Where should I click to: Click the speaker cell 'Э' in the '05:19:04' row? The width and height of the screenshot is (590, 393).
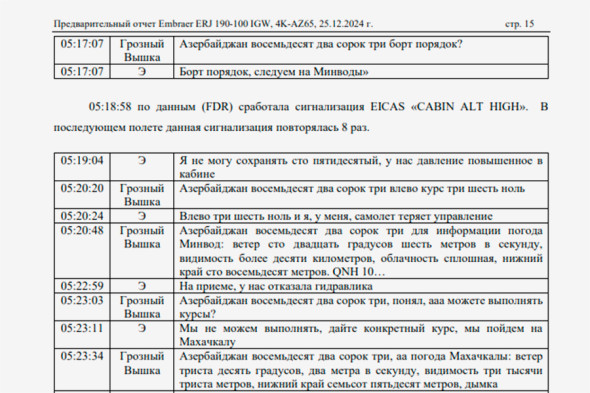(x=142, y=166)
